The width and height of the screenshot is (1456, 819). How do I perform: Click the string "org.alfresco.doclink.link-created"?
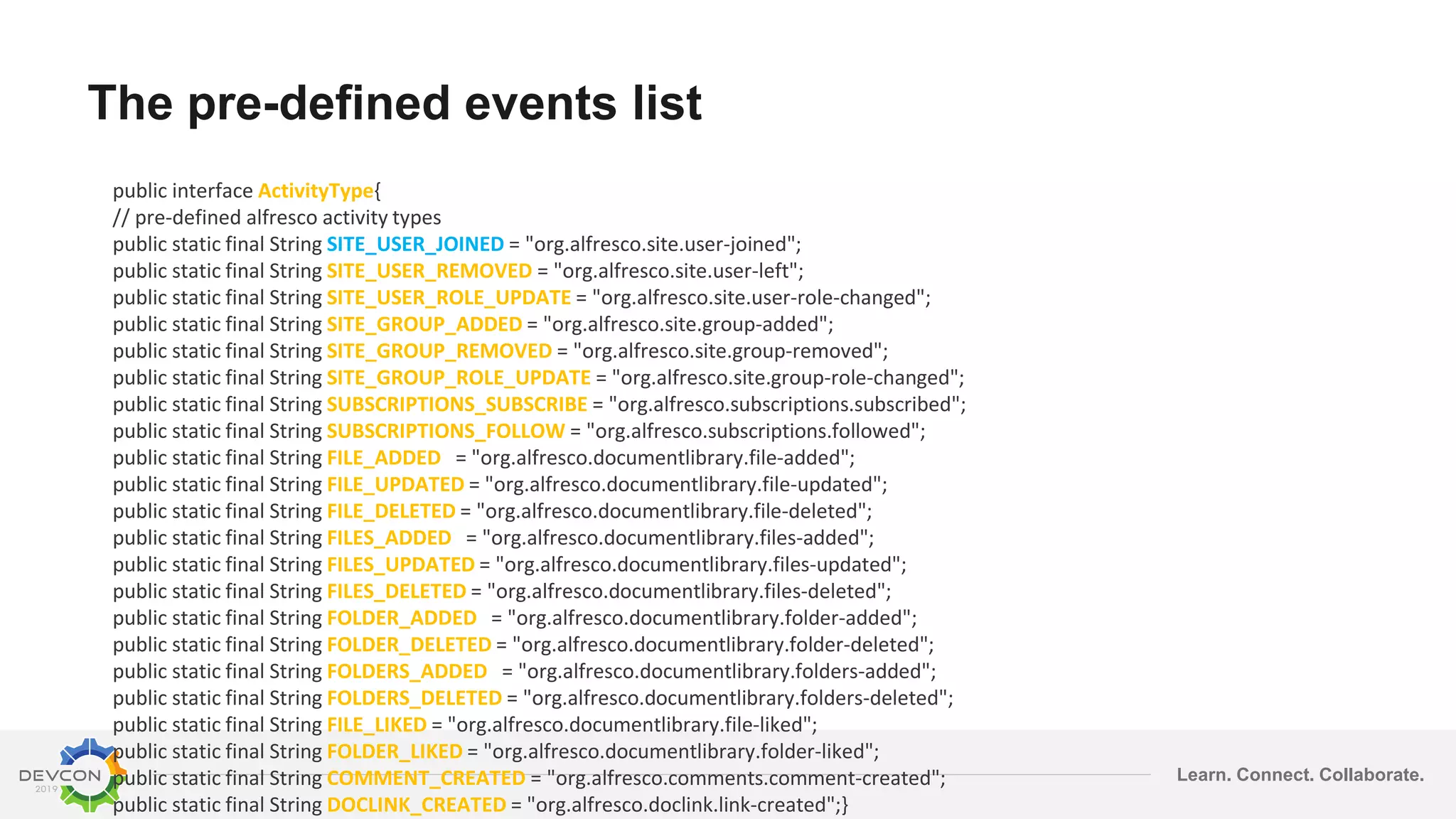click(x=680, y=805)
